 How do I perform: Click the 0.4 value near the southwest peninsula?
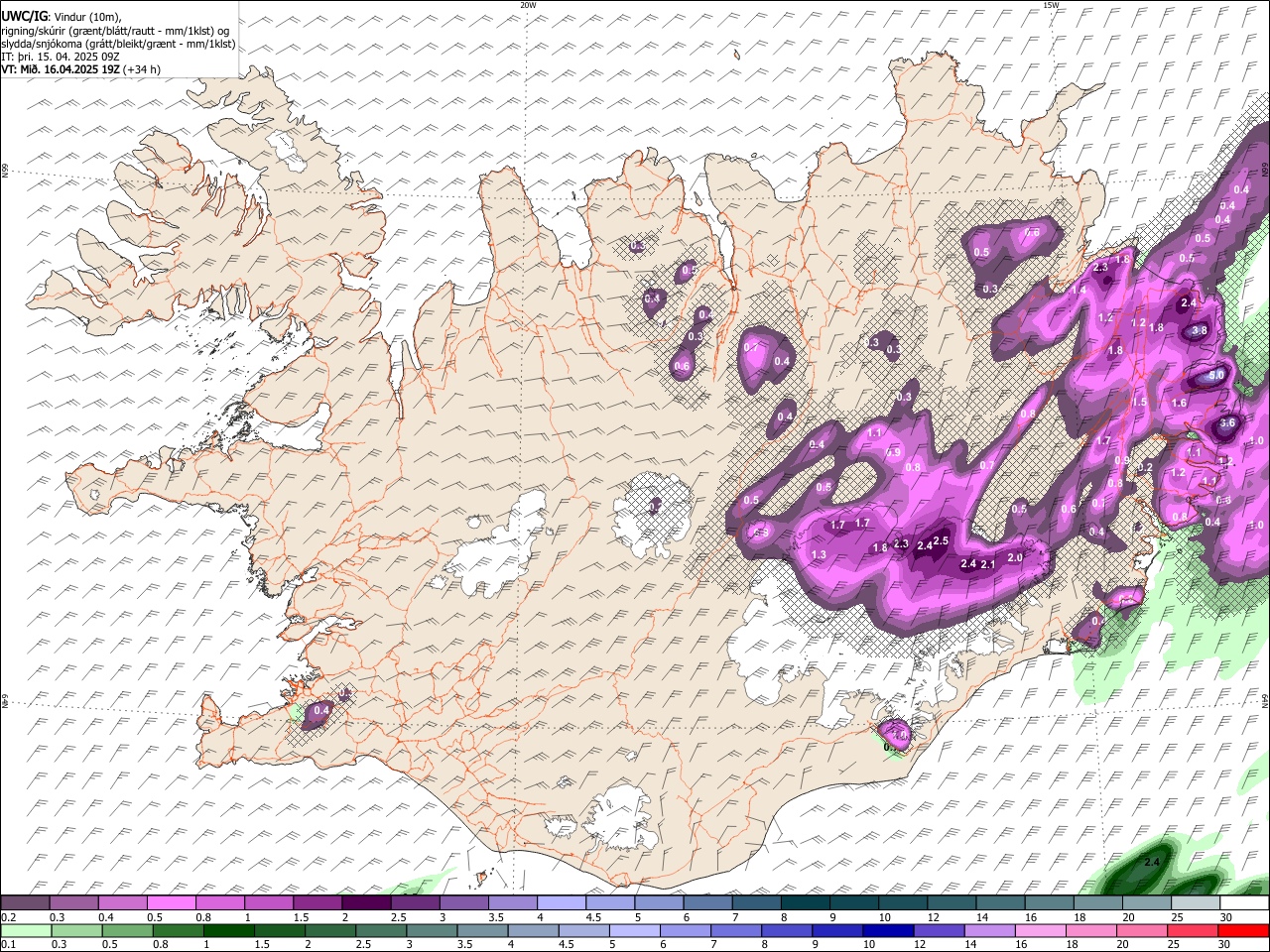321,710
